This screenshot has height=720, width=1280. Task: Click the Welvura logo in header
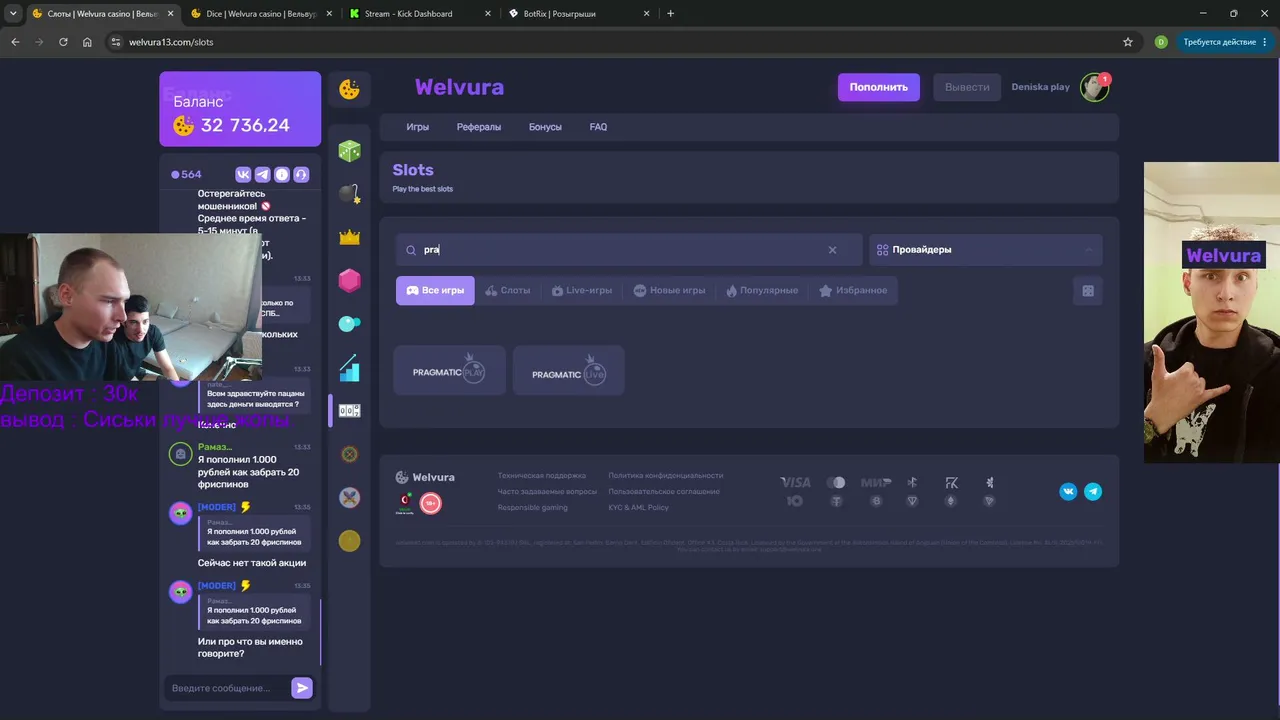[x=459, y=87]
